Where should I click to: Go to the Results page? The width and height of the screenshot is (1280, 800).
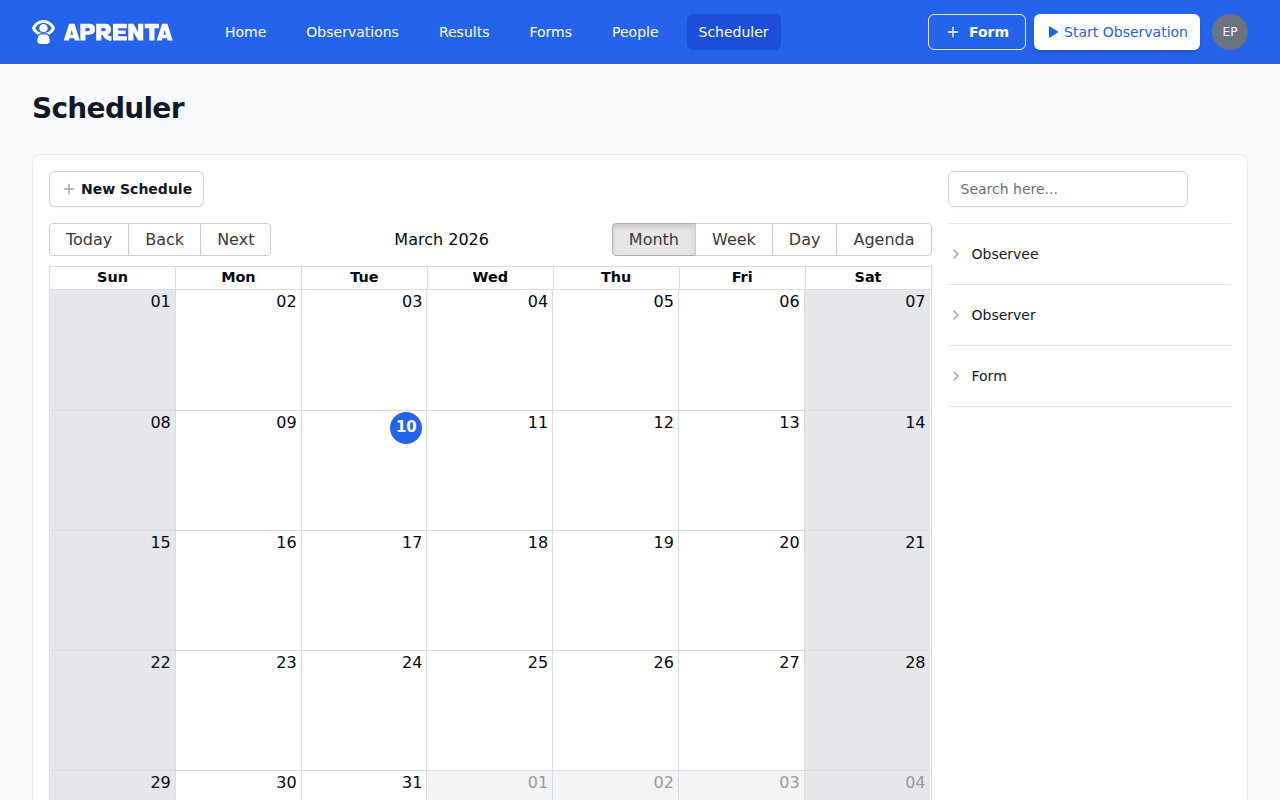point(464,31)
